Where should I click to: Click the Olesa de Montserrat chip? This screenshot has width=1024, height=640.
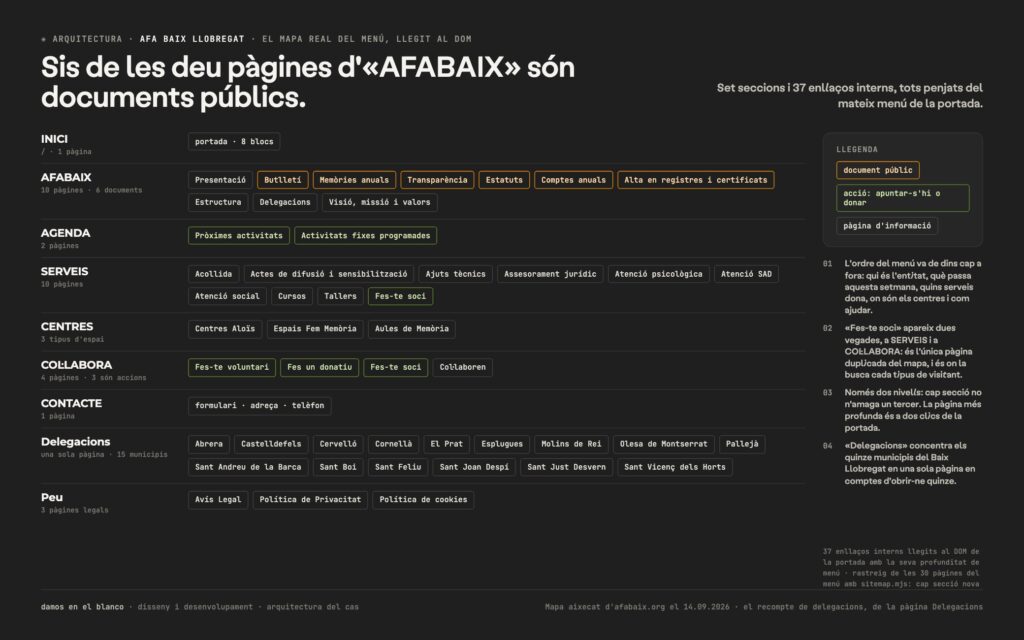click(x=664, y=445)
